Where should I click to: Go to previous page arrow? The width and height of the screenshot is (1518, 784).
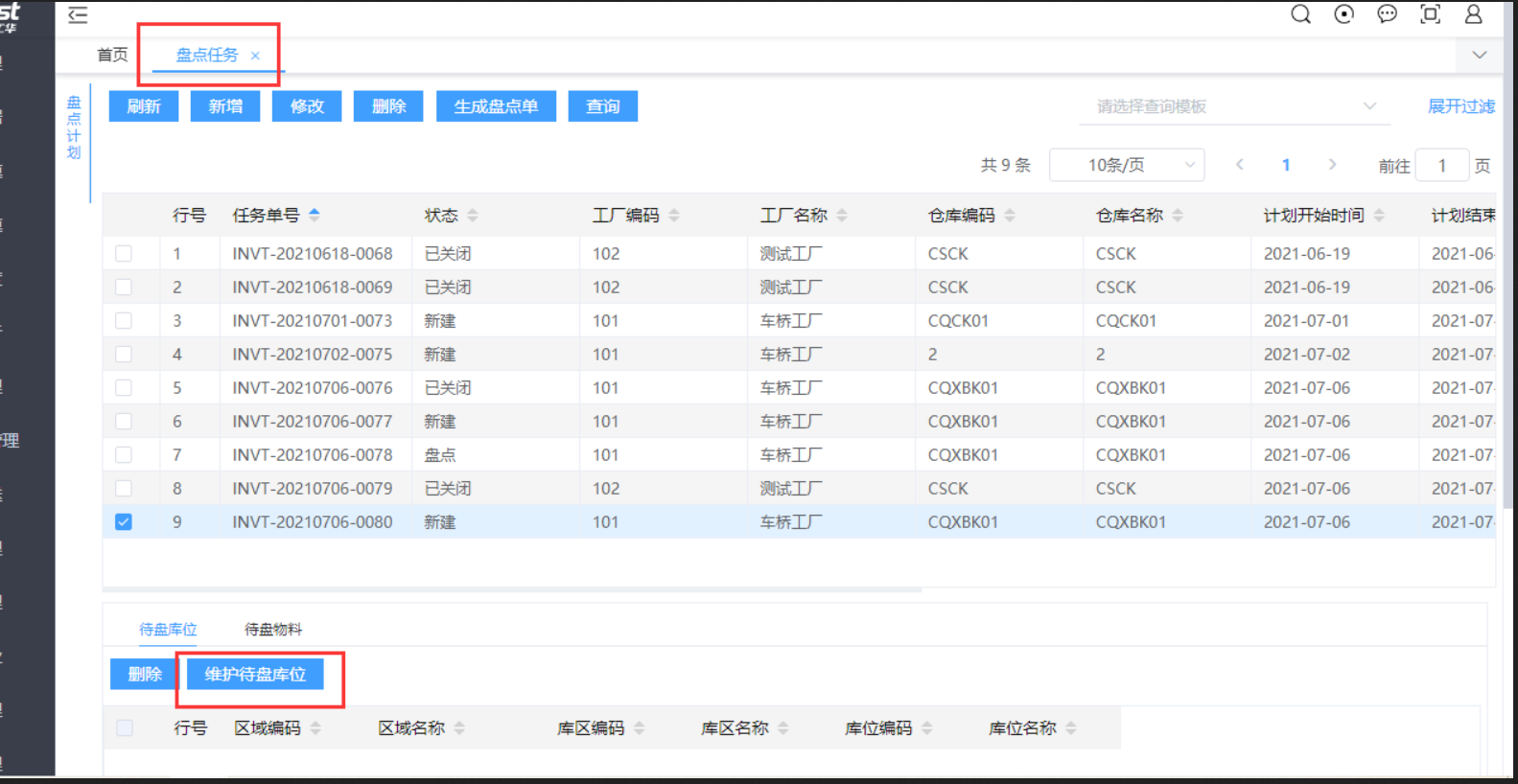pos(1240,165)
